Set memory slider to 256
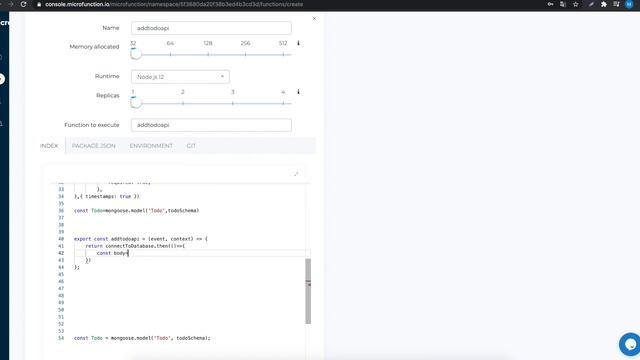This screenshot has width=640, height=360. pyautogui.click(x=245, y=54)
